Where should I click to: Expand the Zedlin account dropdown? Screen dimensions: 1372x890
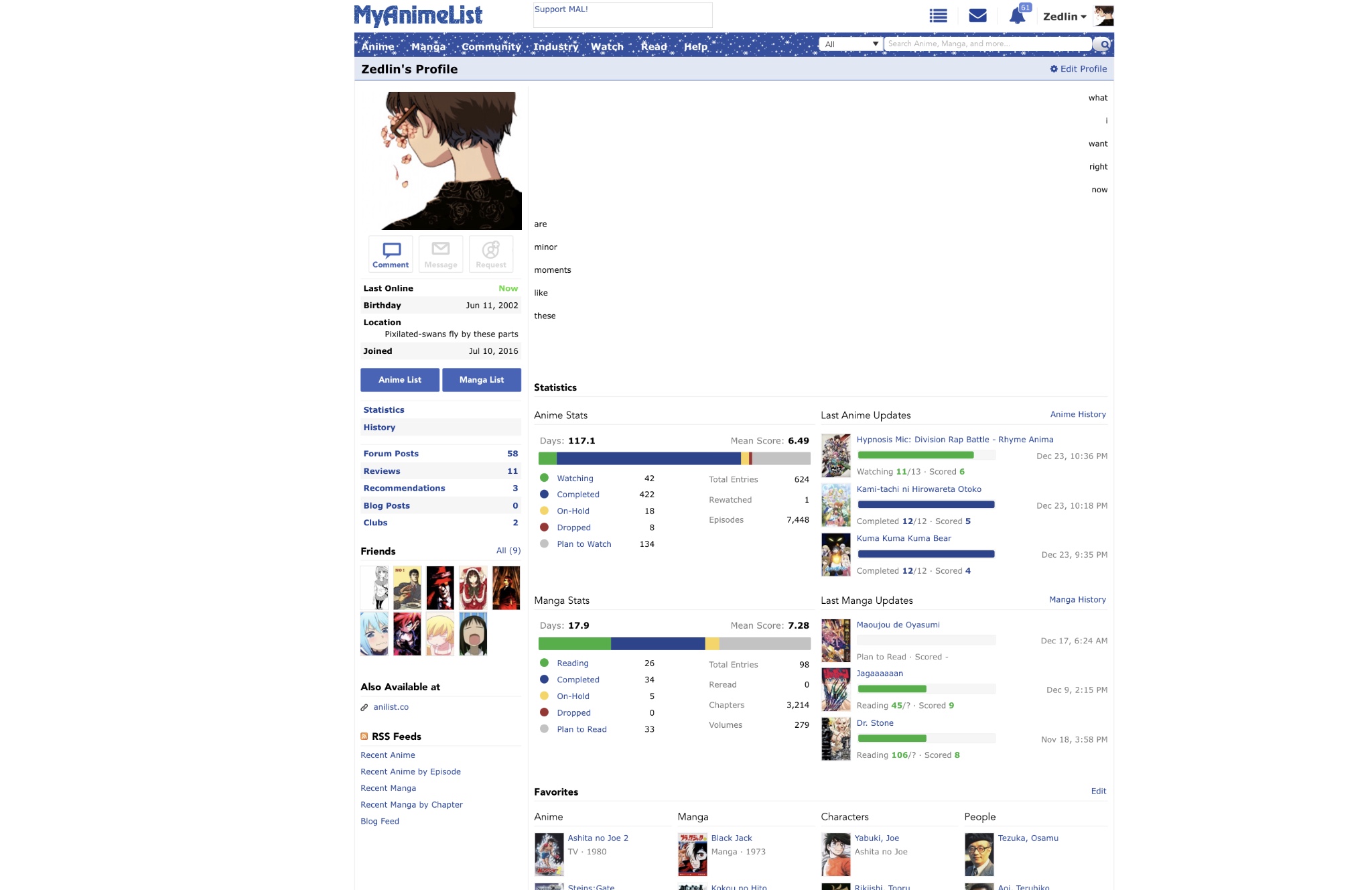(x=1063, y=16)
